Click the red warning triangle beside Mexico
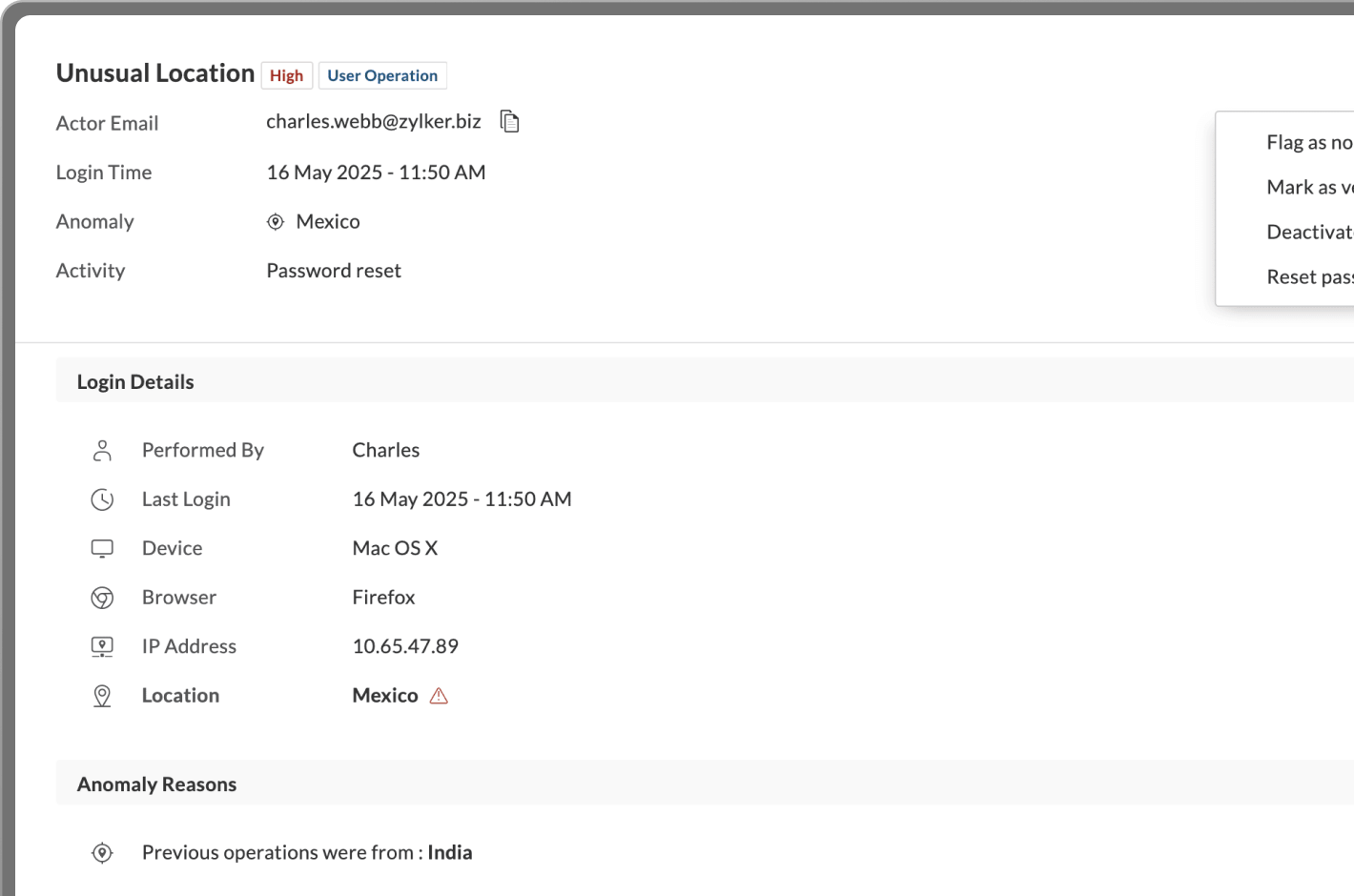 click(x=439, y=695)
